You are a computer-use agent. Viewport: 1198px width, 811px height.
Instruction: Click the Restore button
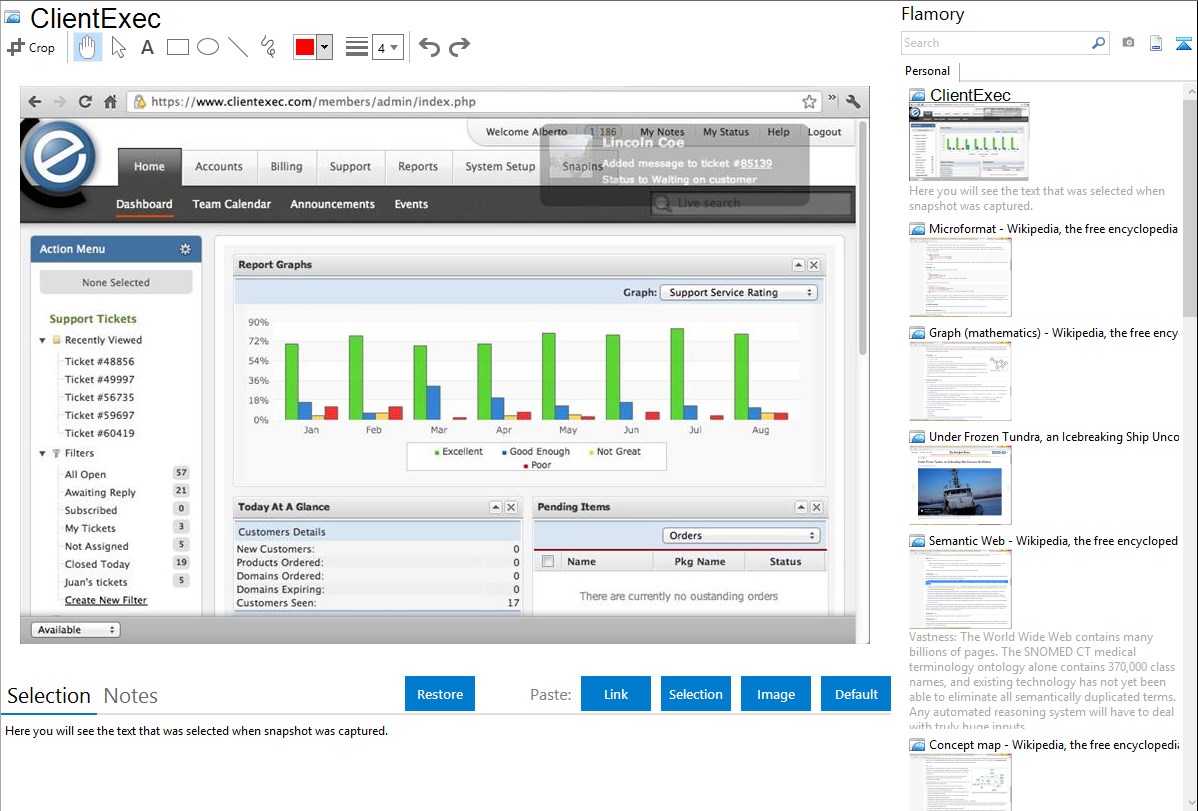click(x=440, y=694)
